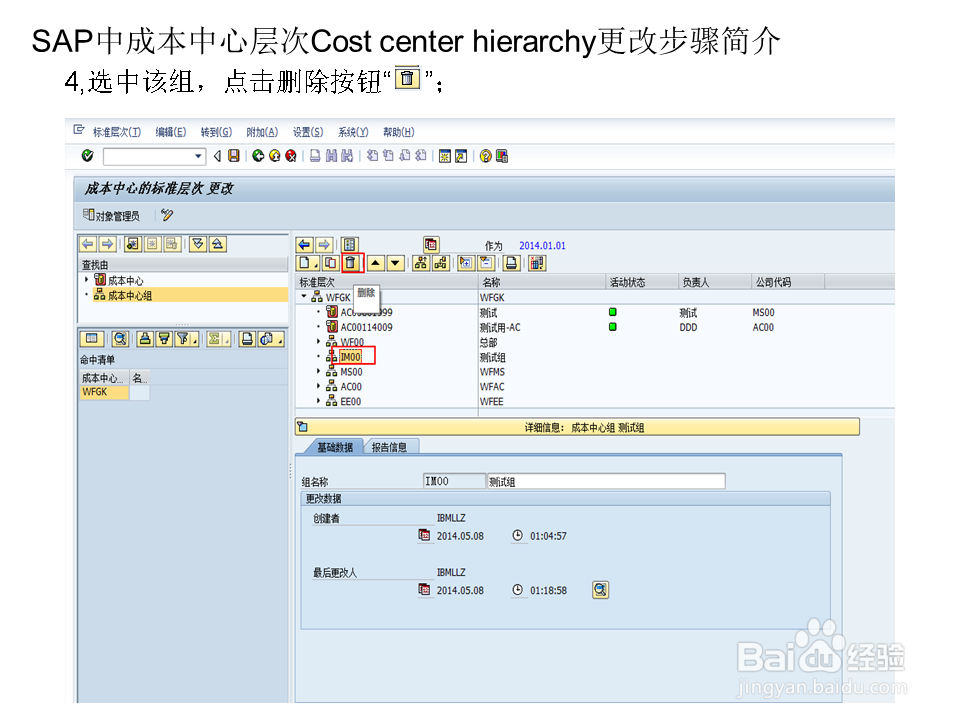
Task: Expand the MS00 group node
Action: click(318, 371)
